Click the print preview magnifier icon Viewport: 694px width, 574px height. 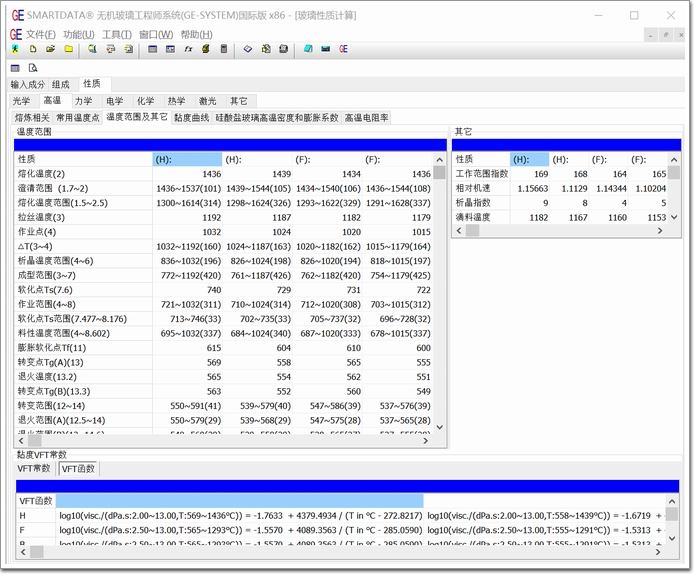[32, 68]
